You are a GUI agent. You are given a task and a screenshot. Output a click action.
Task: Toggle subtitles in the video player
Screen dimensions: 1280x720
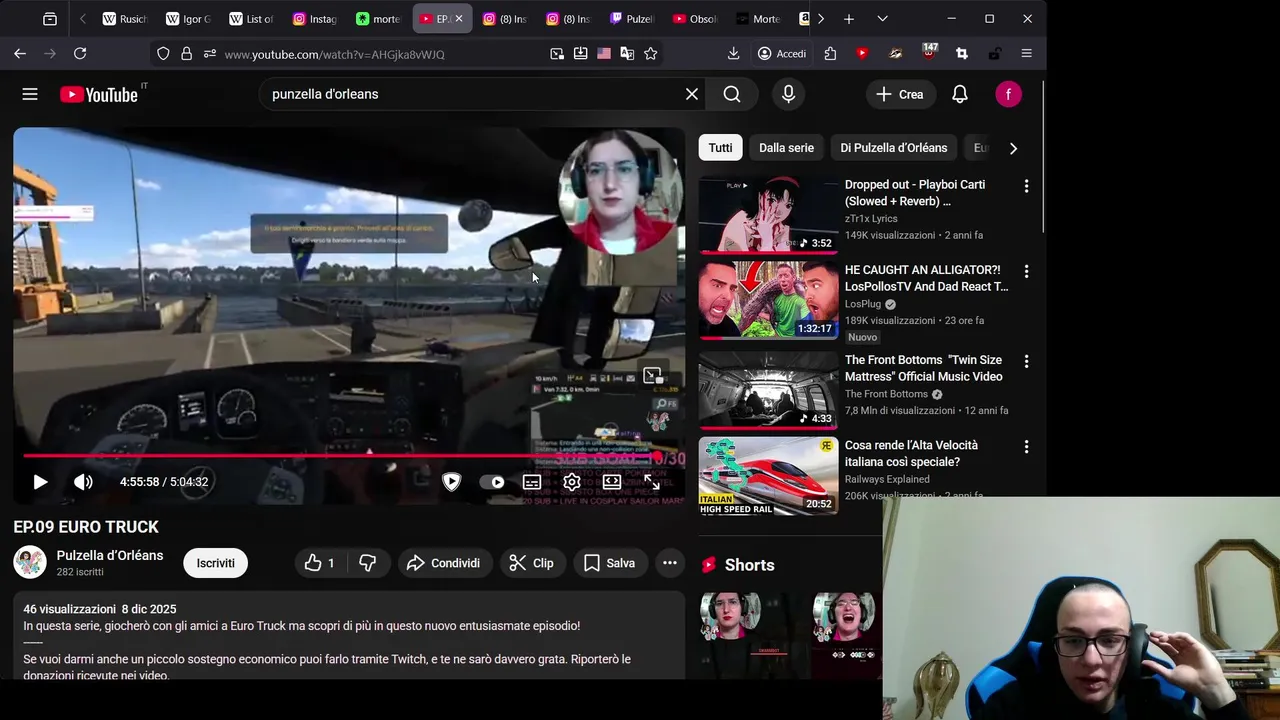coord(532,482)
